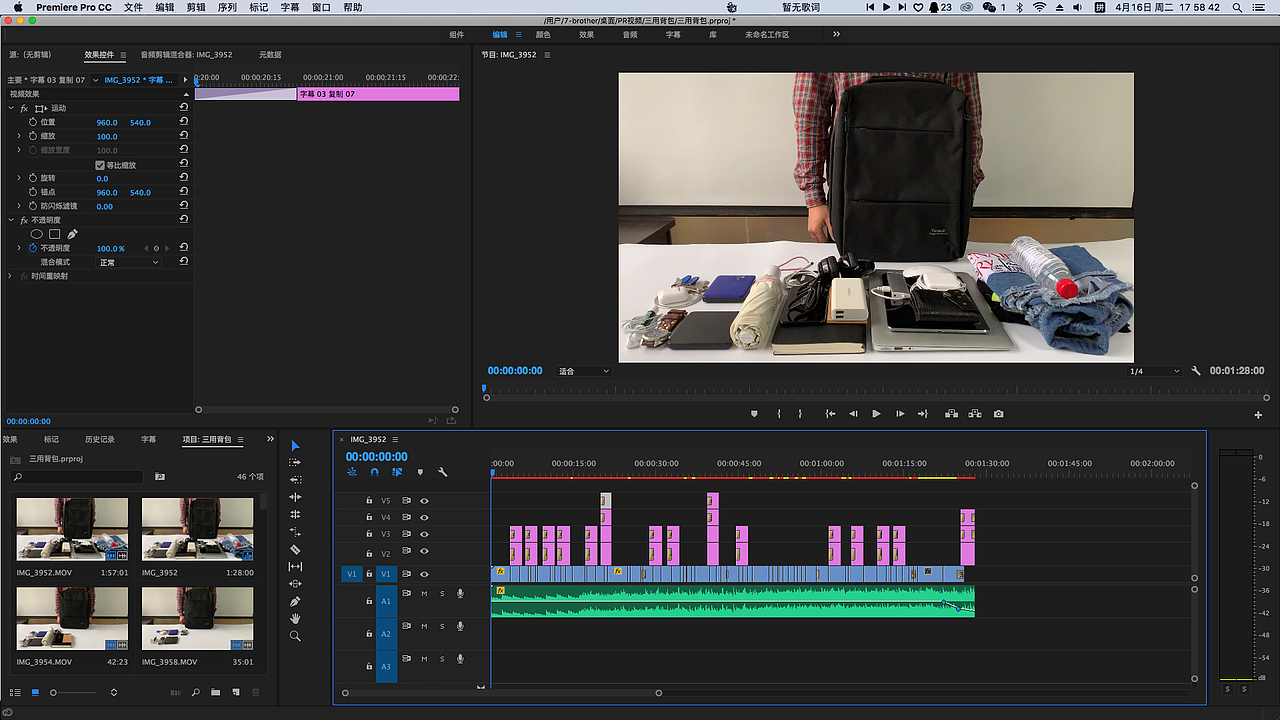
Task: Select the Pen tool in the tools panel
Action: (295, 601)
